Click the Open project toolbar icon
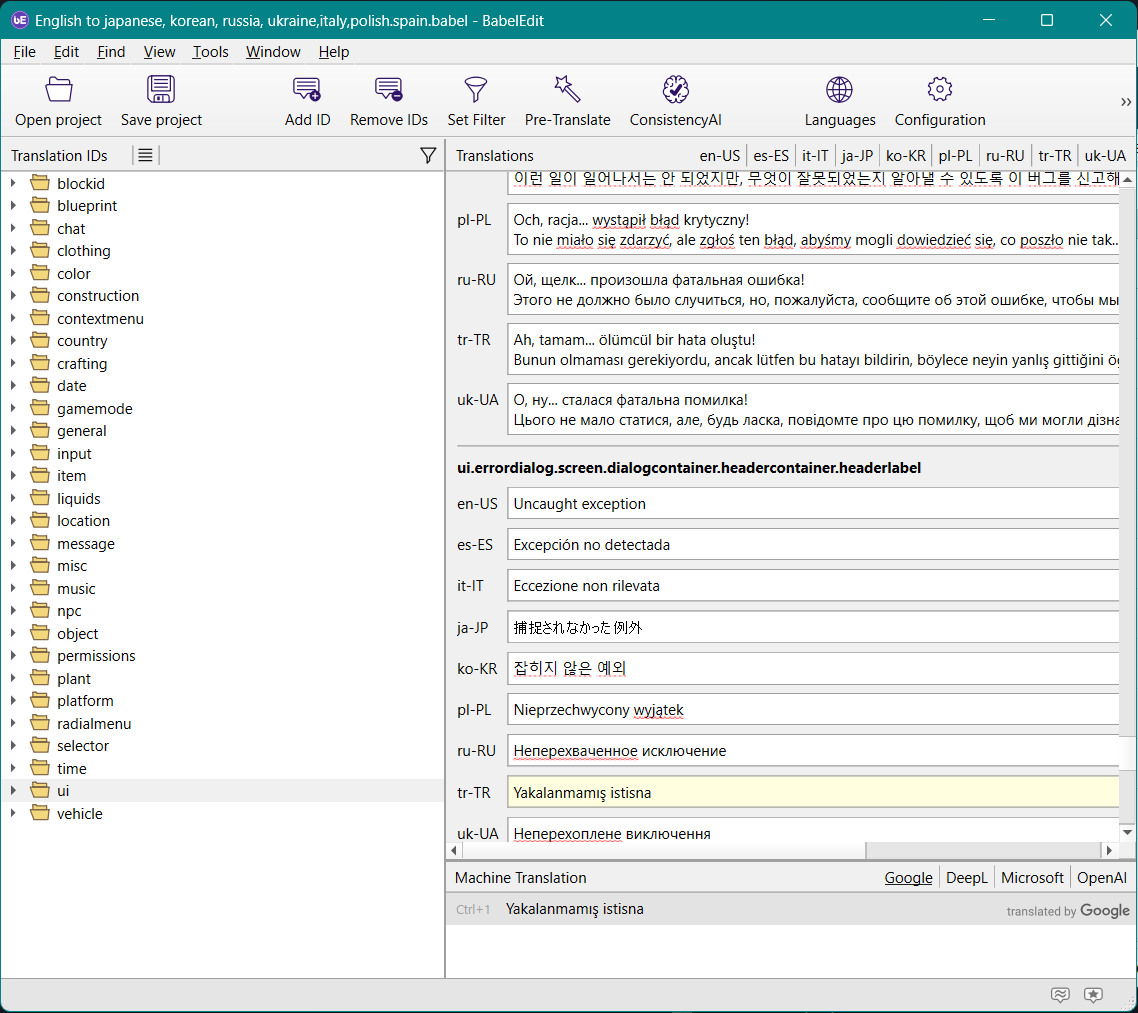The height and width of the screenshot is (1013, 1138). (x=59, y=91)
